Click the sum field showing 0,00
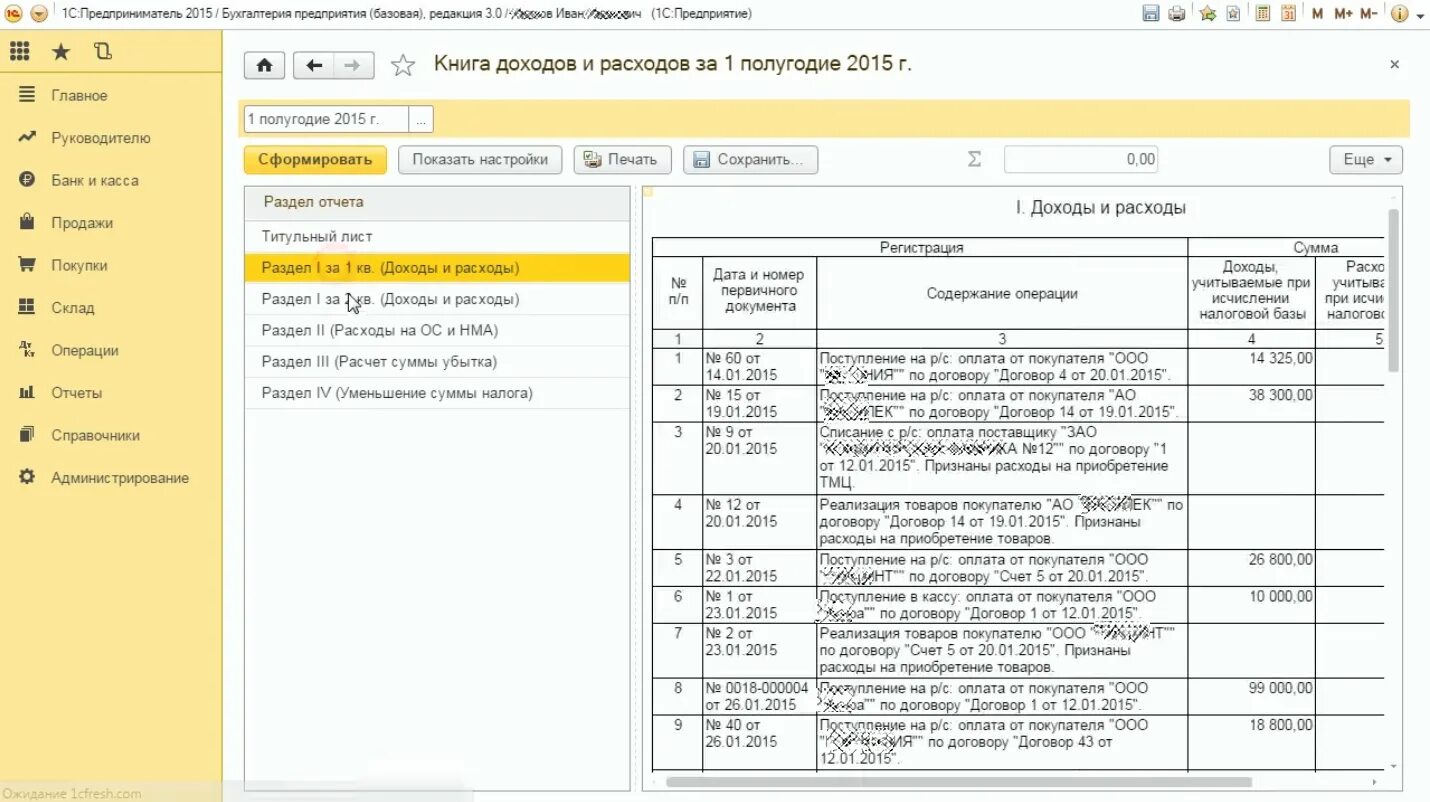 click(x=1081, y=160)
